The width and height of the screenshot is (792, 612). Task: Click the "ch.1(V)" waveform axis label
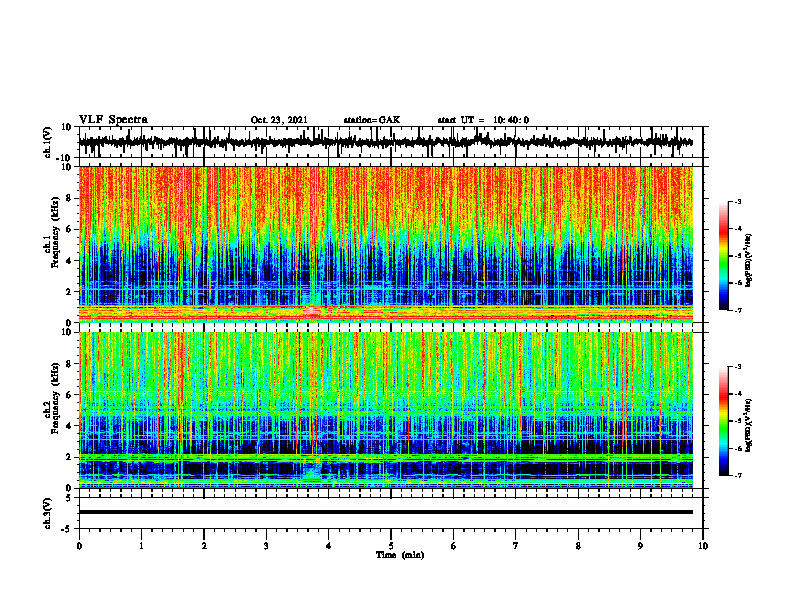[47, 142]
